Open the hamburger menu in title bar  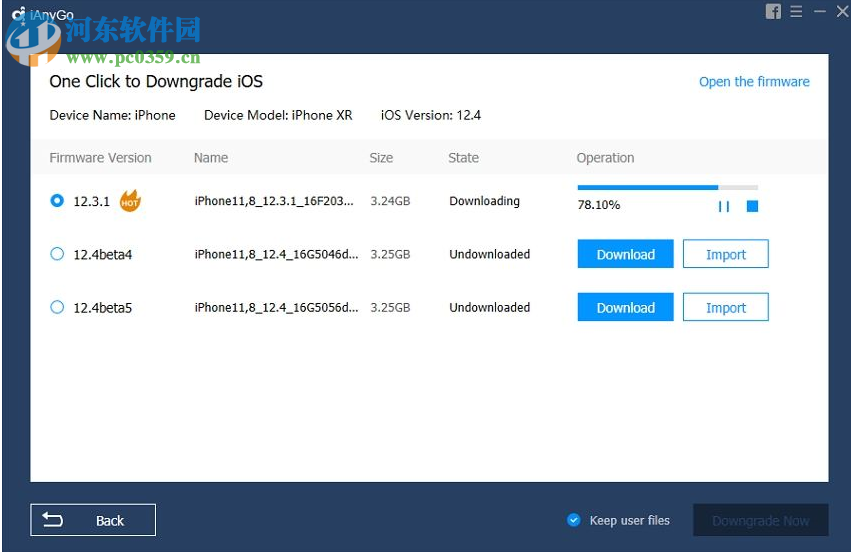tap(796, 11)
